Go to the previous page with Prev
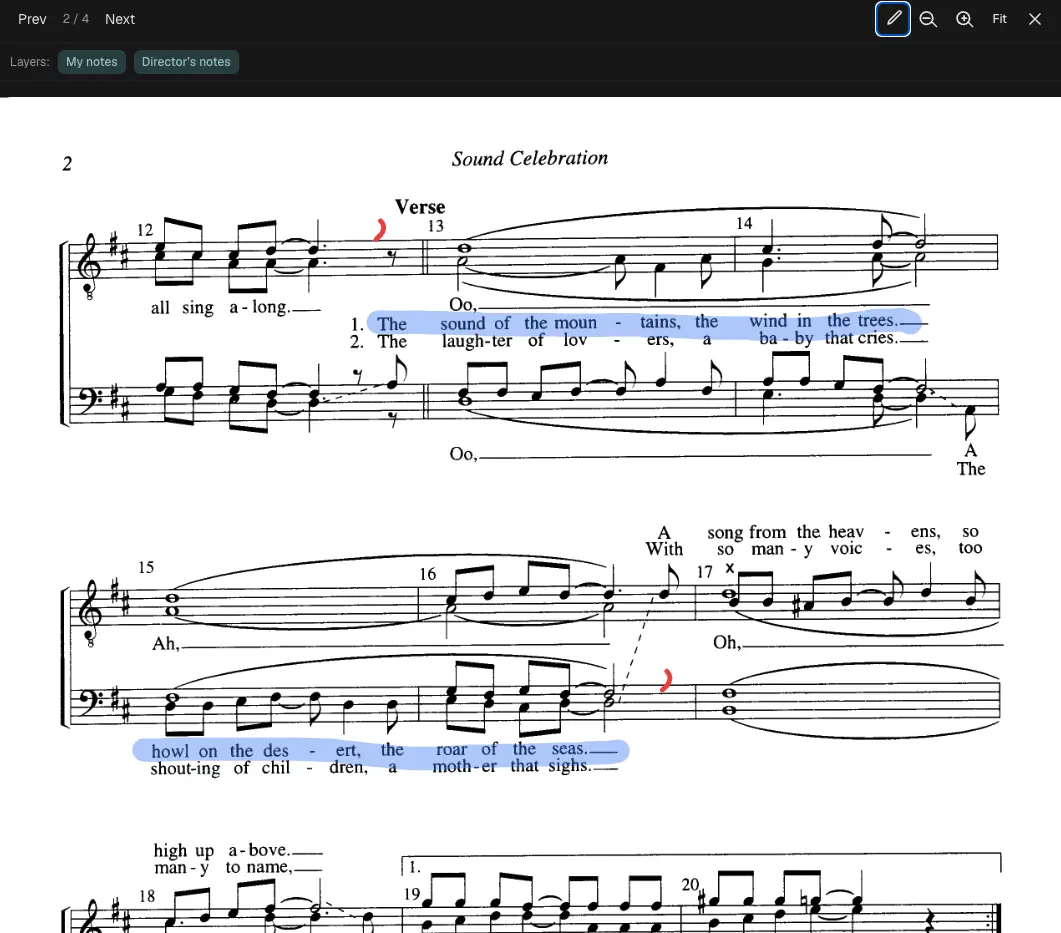 point(32,19)
